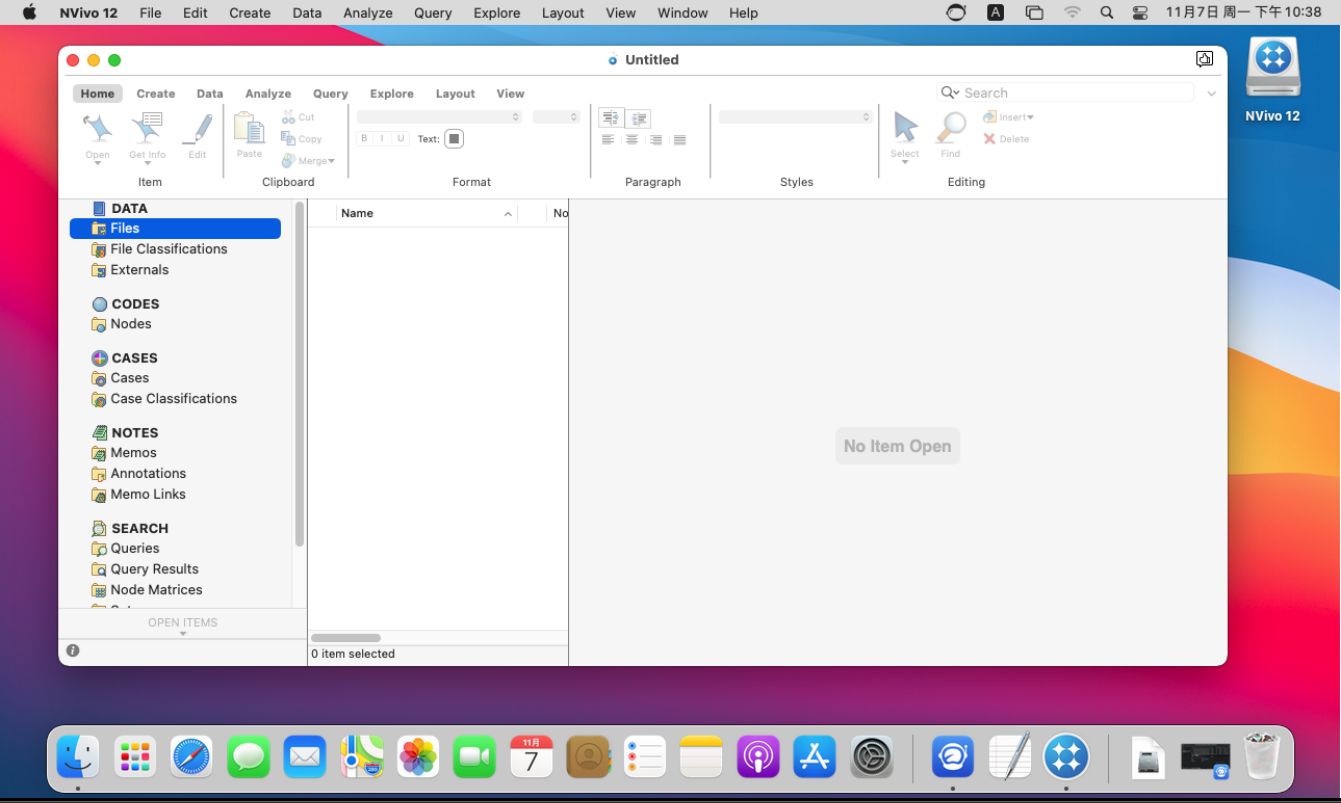Toggle Italic formatting button
1341x803 pixels.
[x=382, y=139]
